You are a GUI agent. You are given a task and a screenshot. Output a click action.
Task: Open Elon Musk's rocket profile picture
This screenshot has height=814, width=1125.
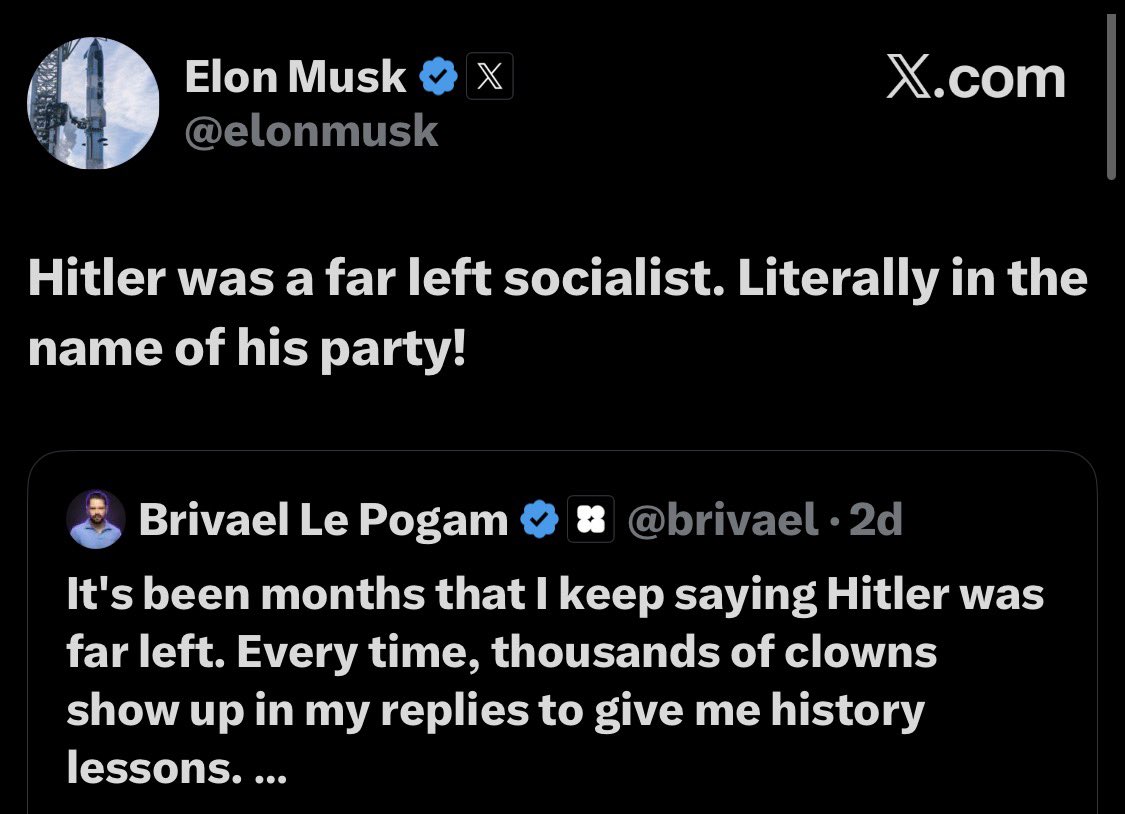93,103
